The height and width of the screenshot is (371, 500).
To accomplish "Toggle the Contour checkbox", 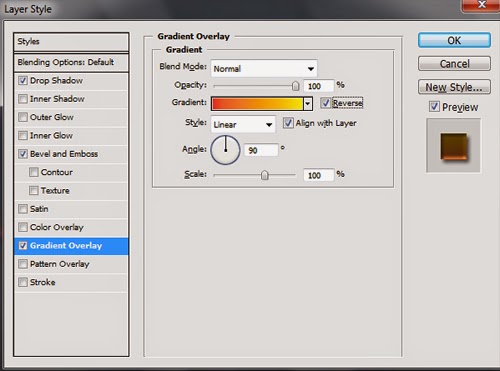I will tap(34, 172).
